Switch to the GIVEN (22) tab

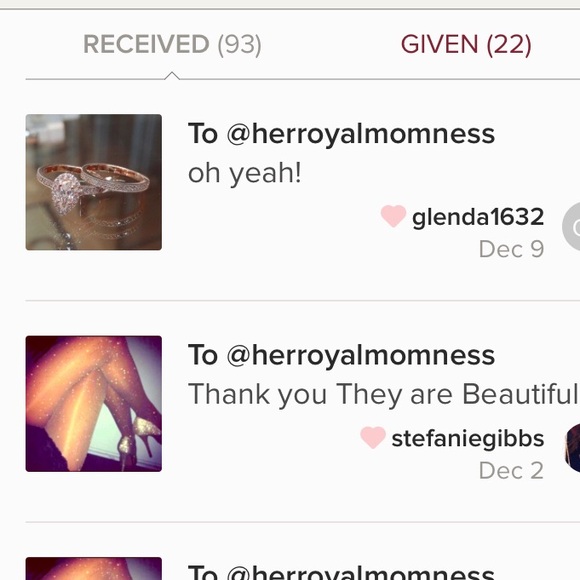pos(466,45)
